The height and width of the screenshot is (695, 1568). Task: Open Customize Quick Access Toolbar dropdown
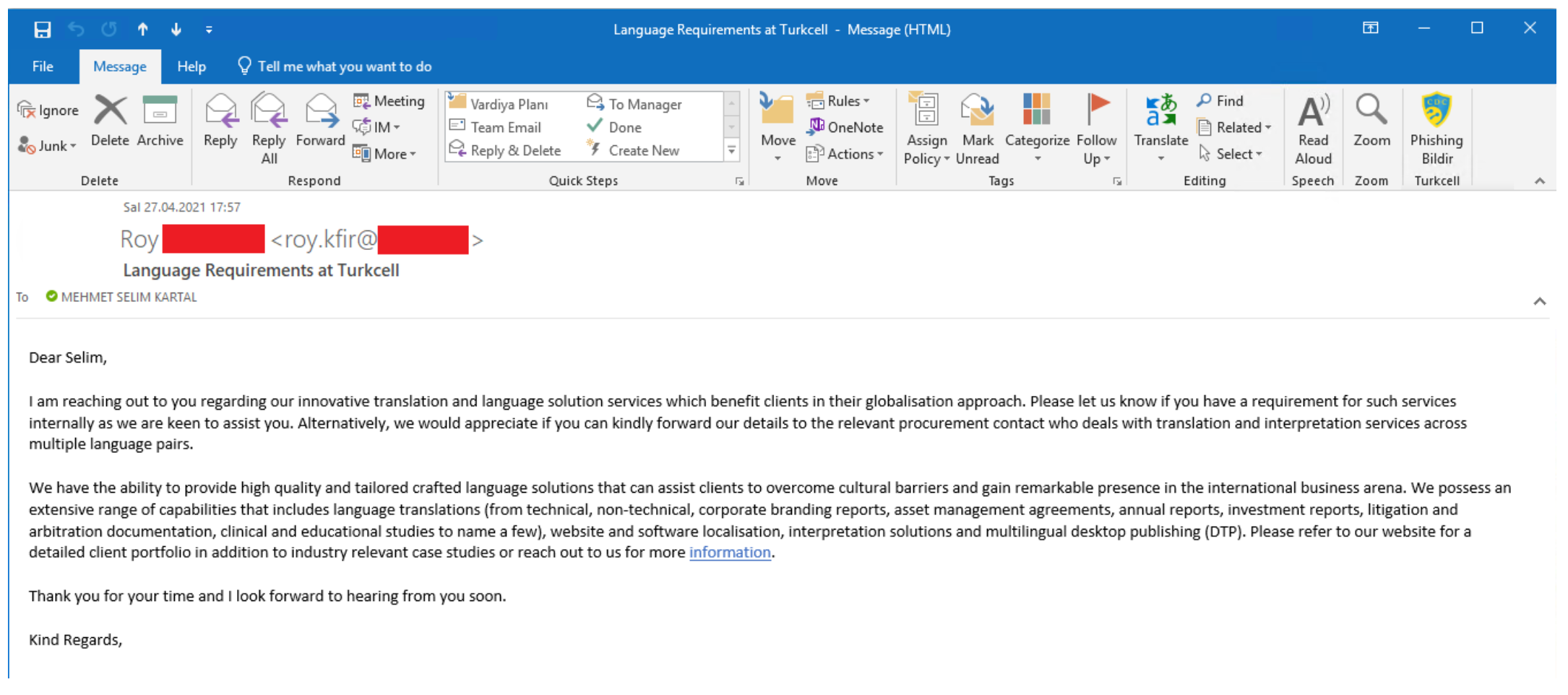(209, 30)
